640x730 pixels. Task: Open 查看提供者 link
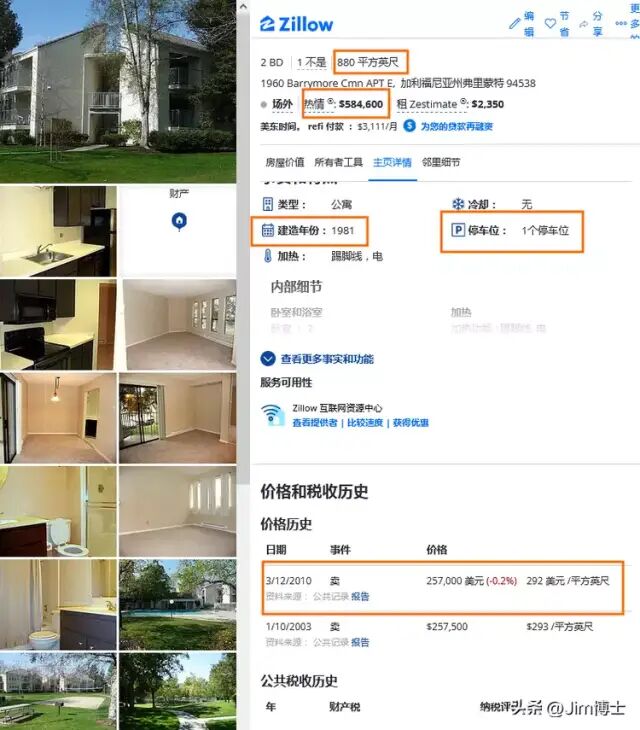click(x=315, y=423)
